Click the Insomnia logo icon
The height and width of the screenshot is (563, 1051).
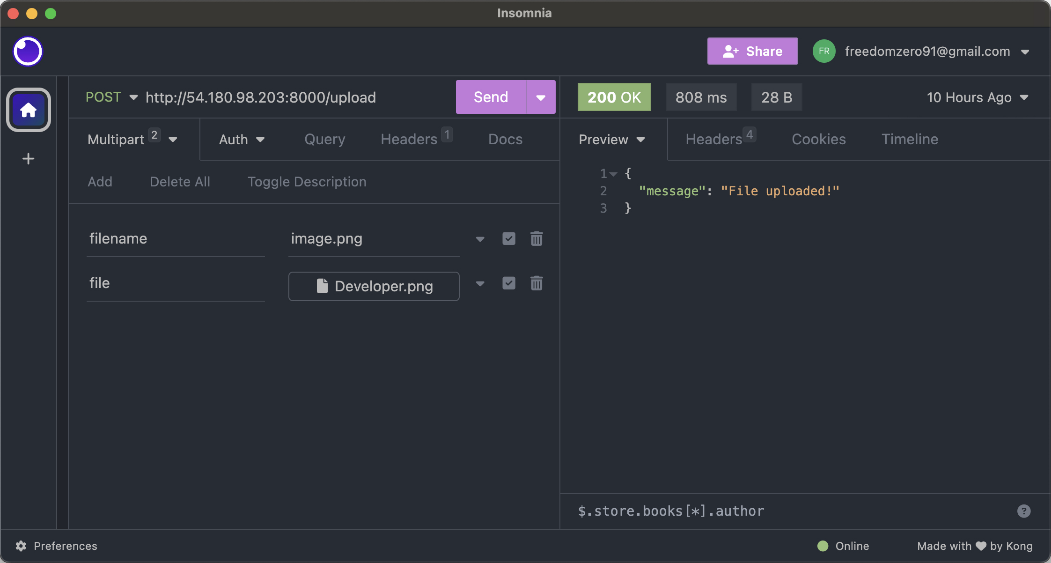[27, 52]
